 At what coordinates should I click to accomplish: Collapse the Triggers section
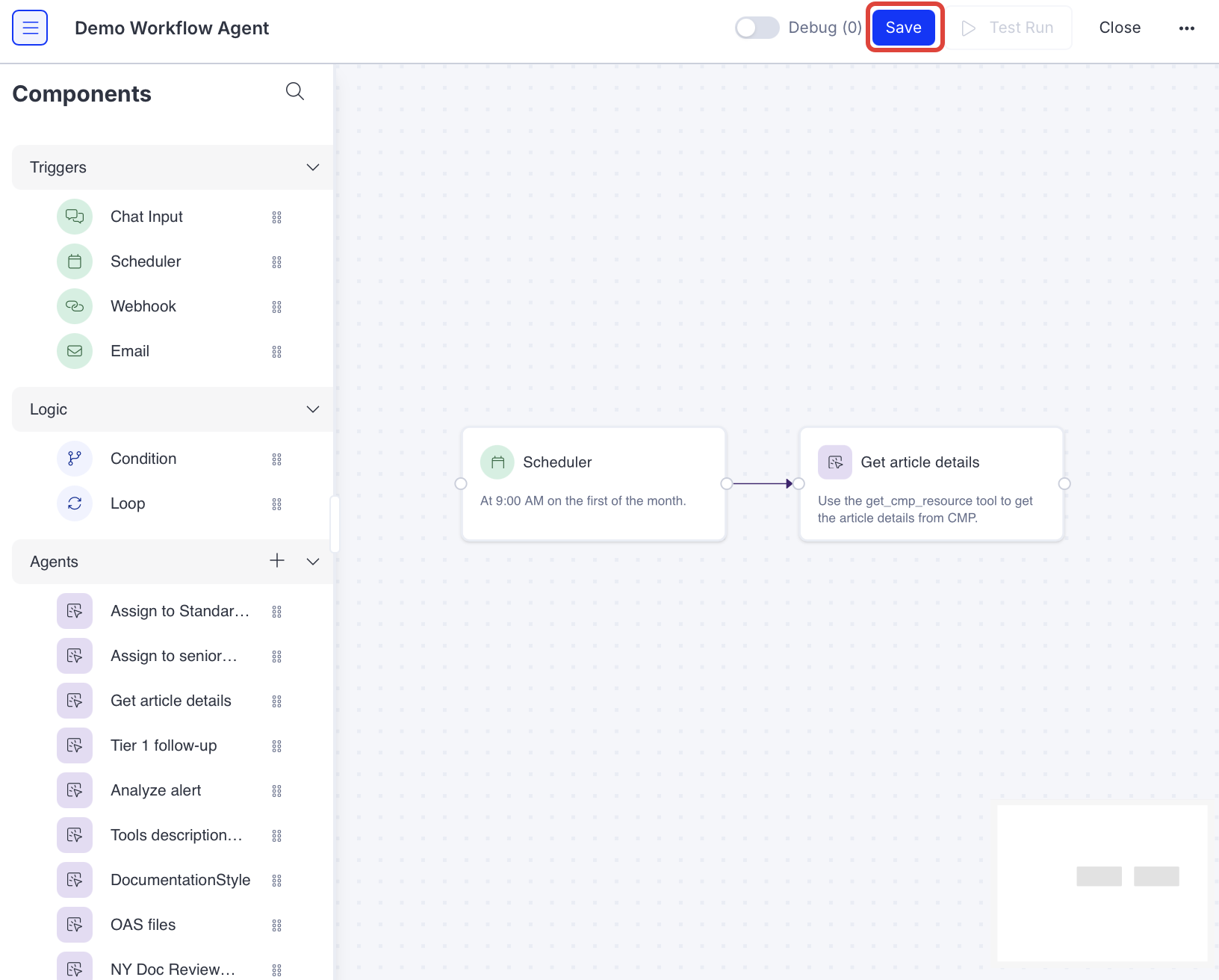[313, 167]
